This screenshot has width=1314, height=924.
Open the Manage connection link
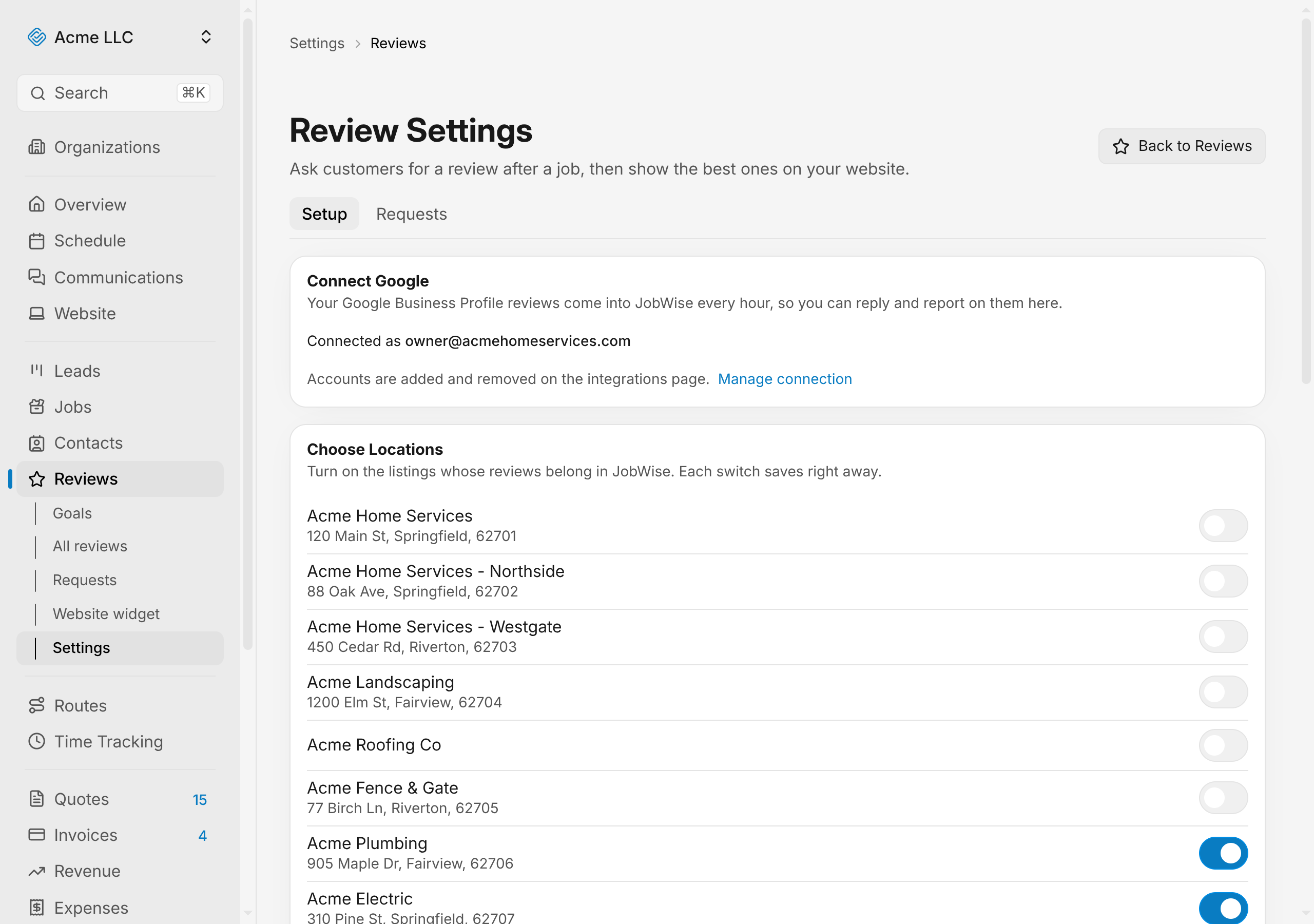tap(785, 379)
